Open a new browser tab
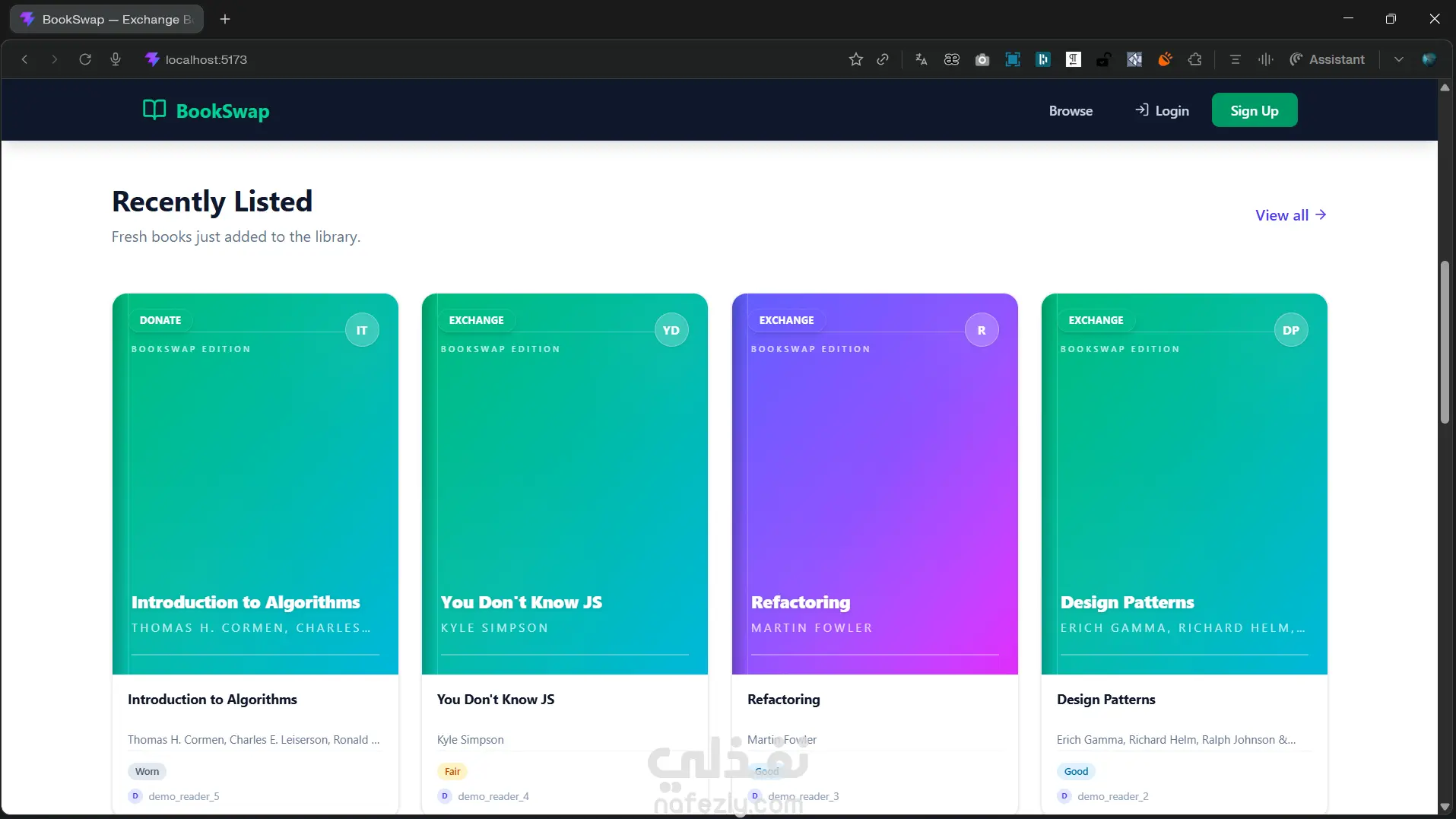This screenshot has height=819, width=1456. pyautogui.click(x=225, y=19)
